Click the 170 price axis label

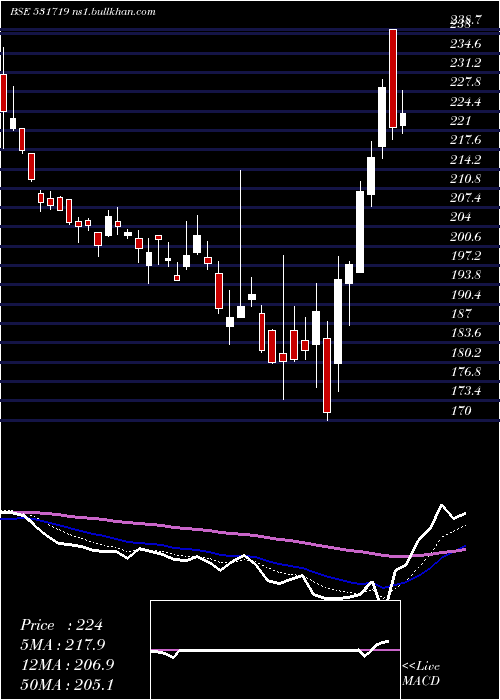pos(461,410)
